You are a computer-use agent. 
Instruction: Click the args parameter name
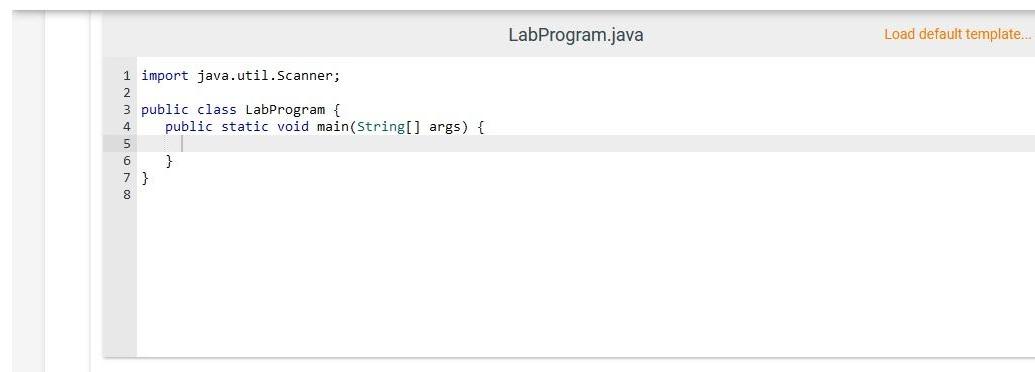[x=444, y=127]
